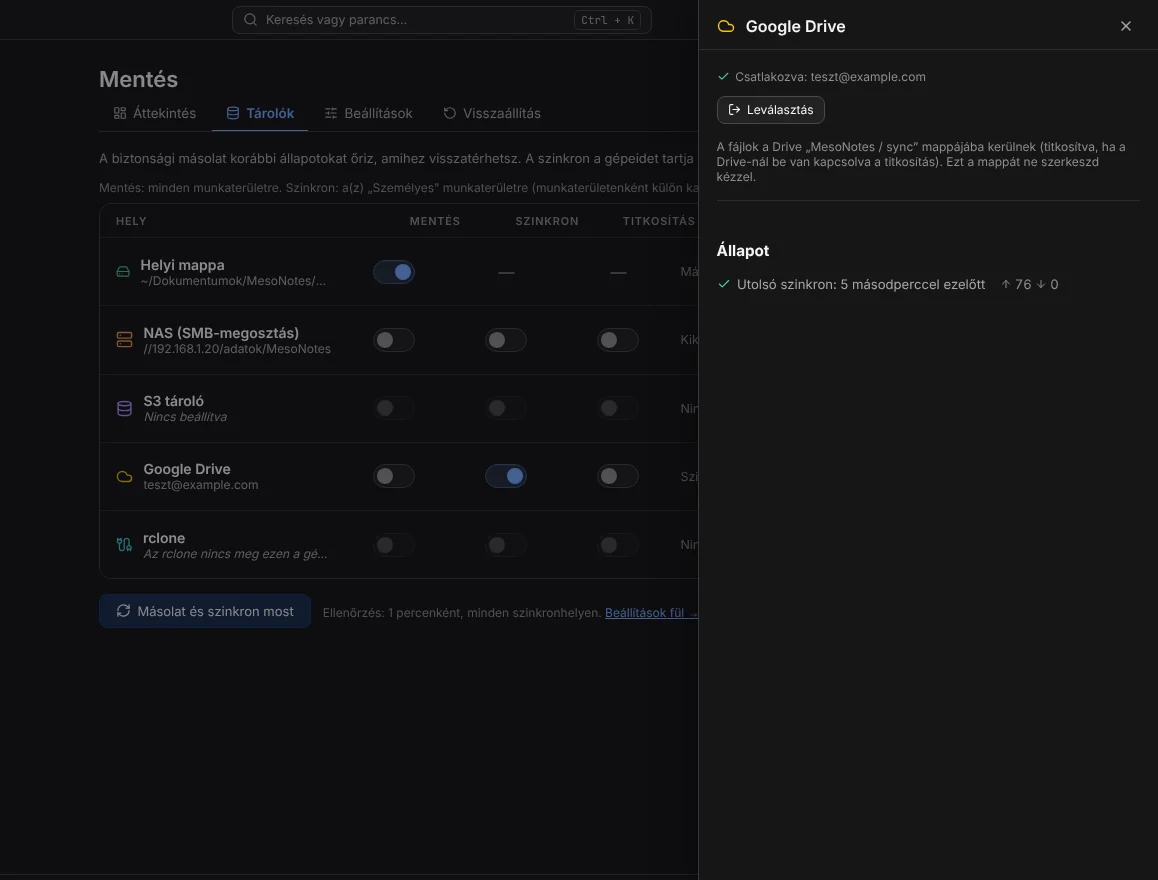Click the Ctrl + K shortcut badge
Image resolution: width=1158 pixels, height=880 pixels.
[x=607, y=20]
